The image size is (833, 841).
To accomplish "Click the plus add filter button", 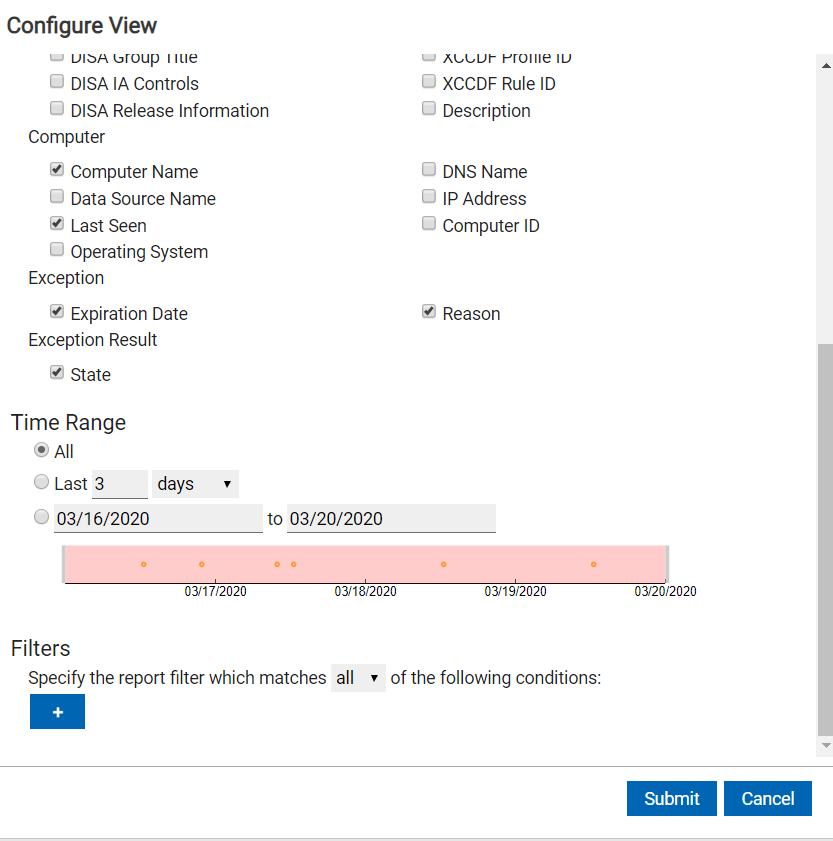I will [x=57, y=712].
